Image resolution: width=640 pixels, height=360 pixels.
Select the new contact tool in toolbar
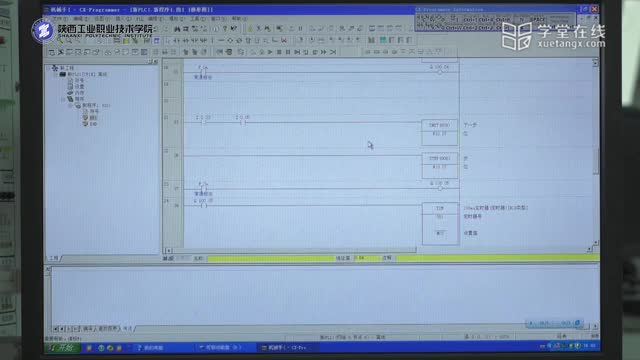176,40
